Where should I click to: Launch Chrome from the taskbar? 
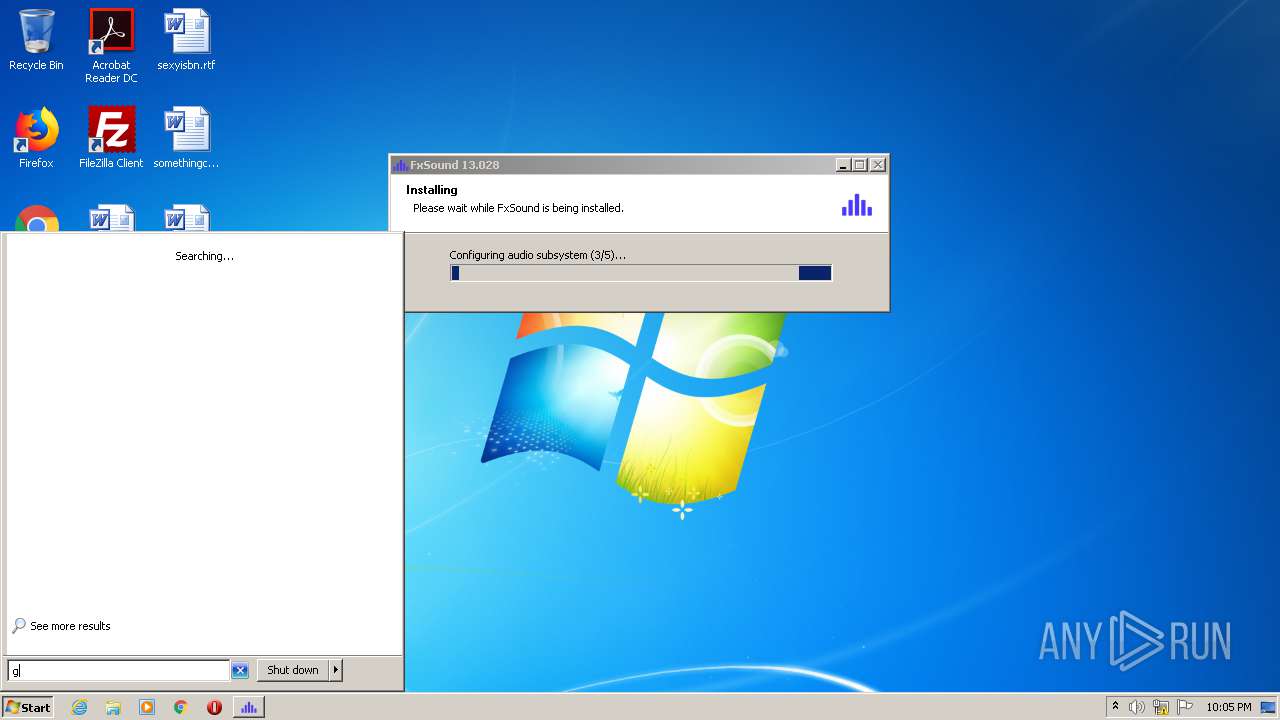[x=181, y=707]
